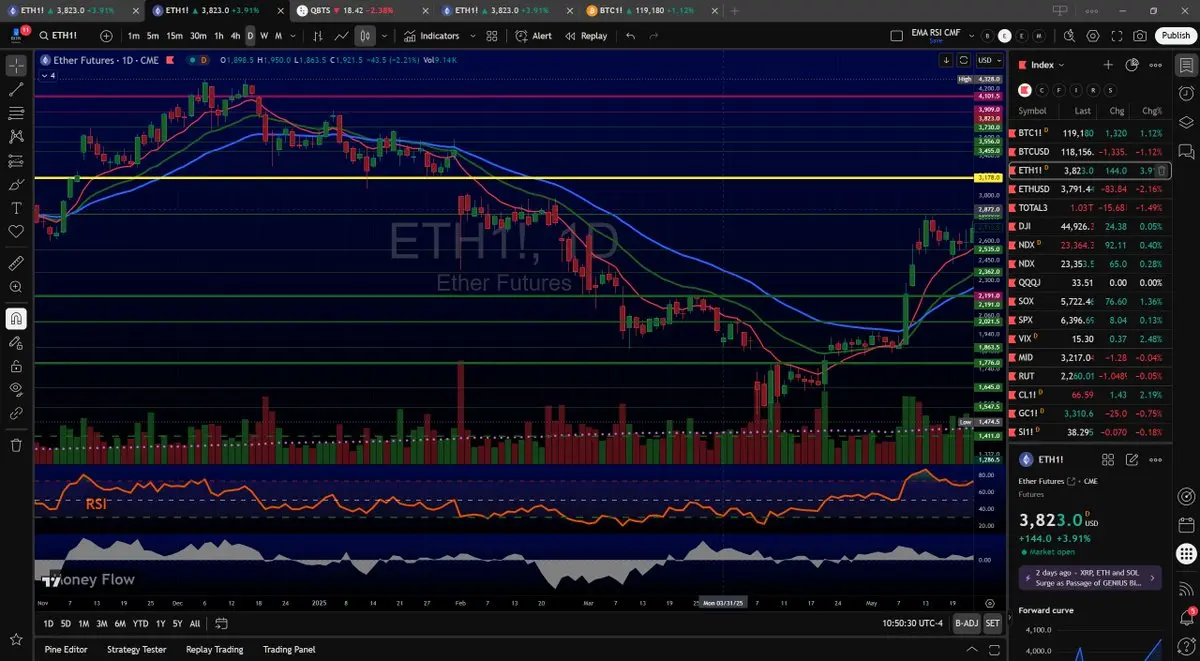The width and height of the screenshot is (1200, 661).
Task: Select the crosshair cursor tool
Action: (16, 66)
